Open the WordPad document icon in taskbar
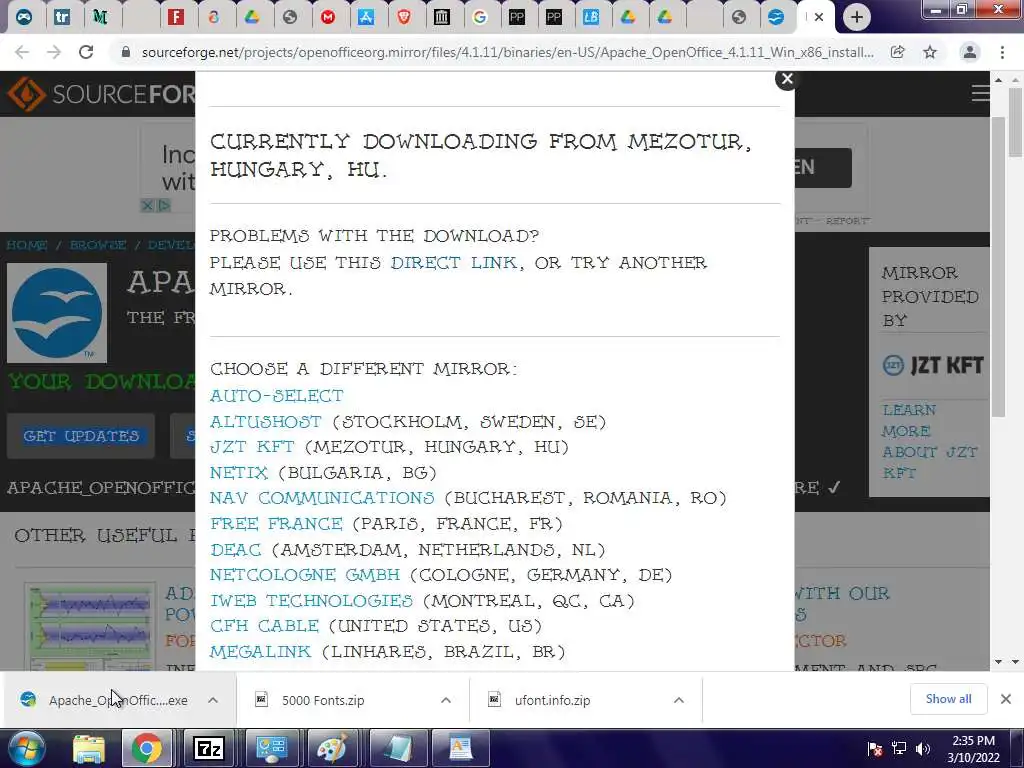1024x768 pixels. pyautogui.click(x=460, y=748)
